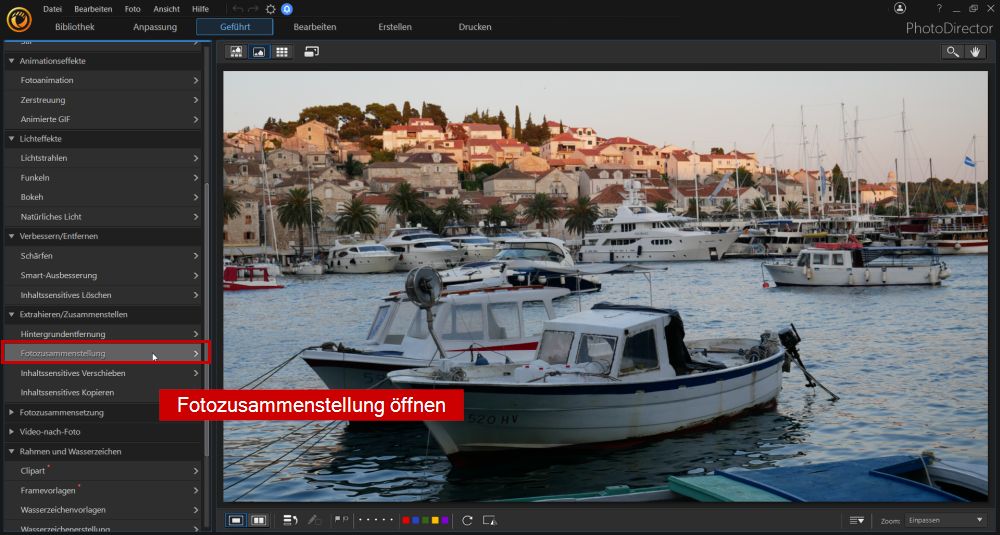Select the magnifier zoom tool
Screen dimensions: 1000x535
(953, 51)
